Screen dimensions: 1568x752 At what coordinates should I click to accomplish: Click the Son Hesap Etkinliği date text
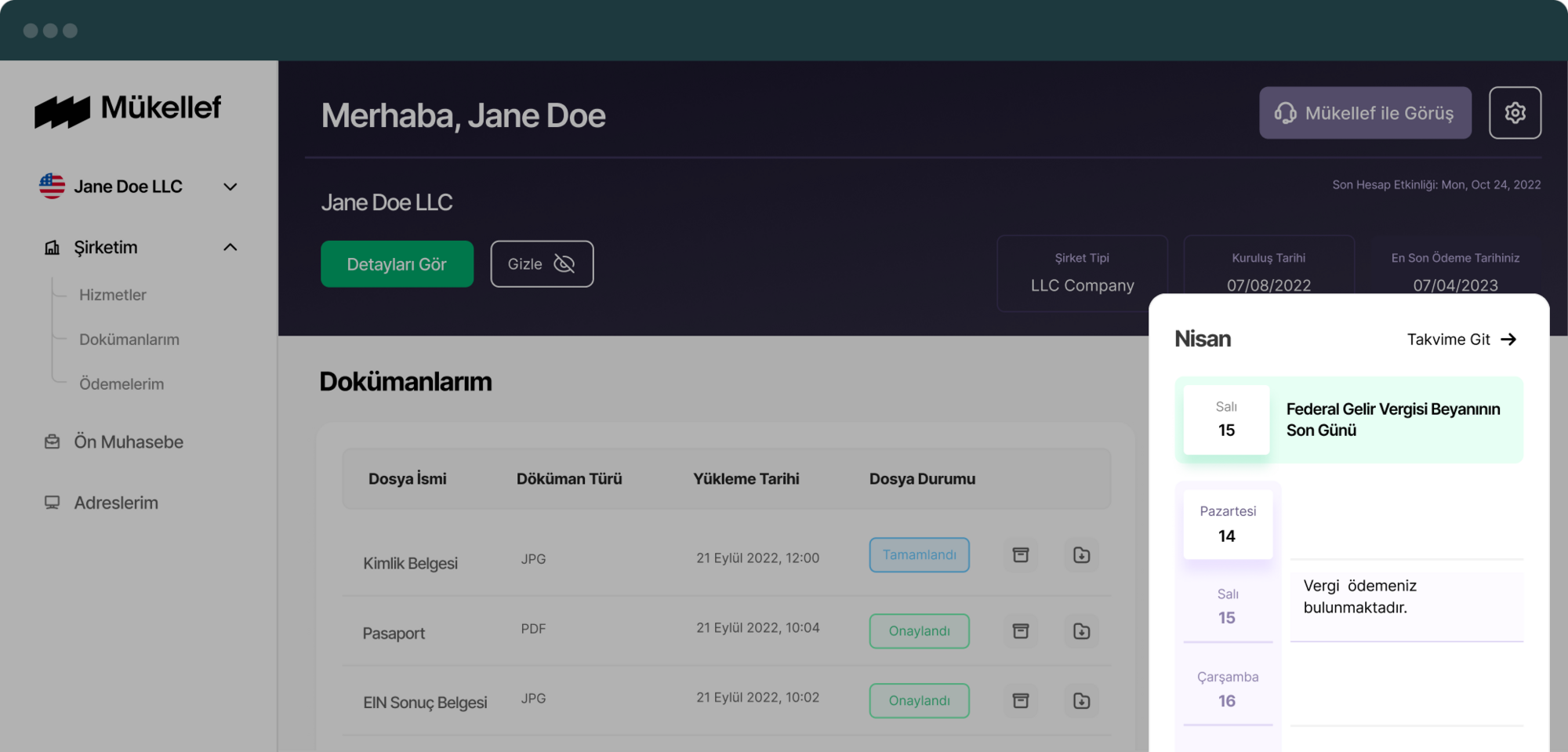[x=1436, y=185]
